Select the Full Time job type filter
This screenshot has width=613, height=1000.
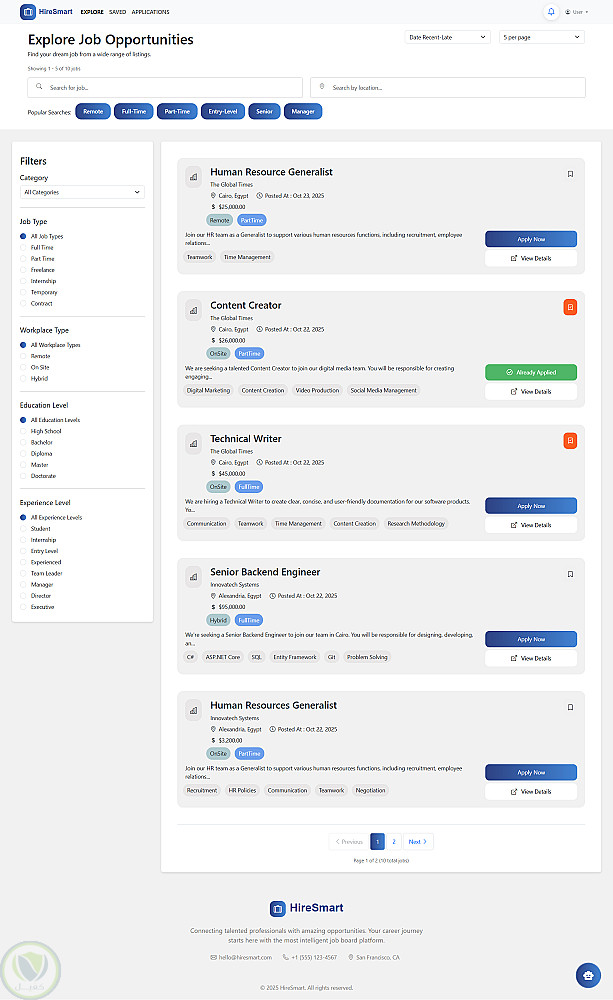point(24,247)
